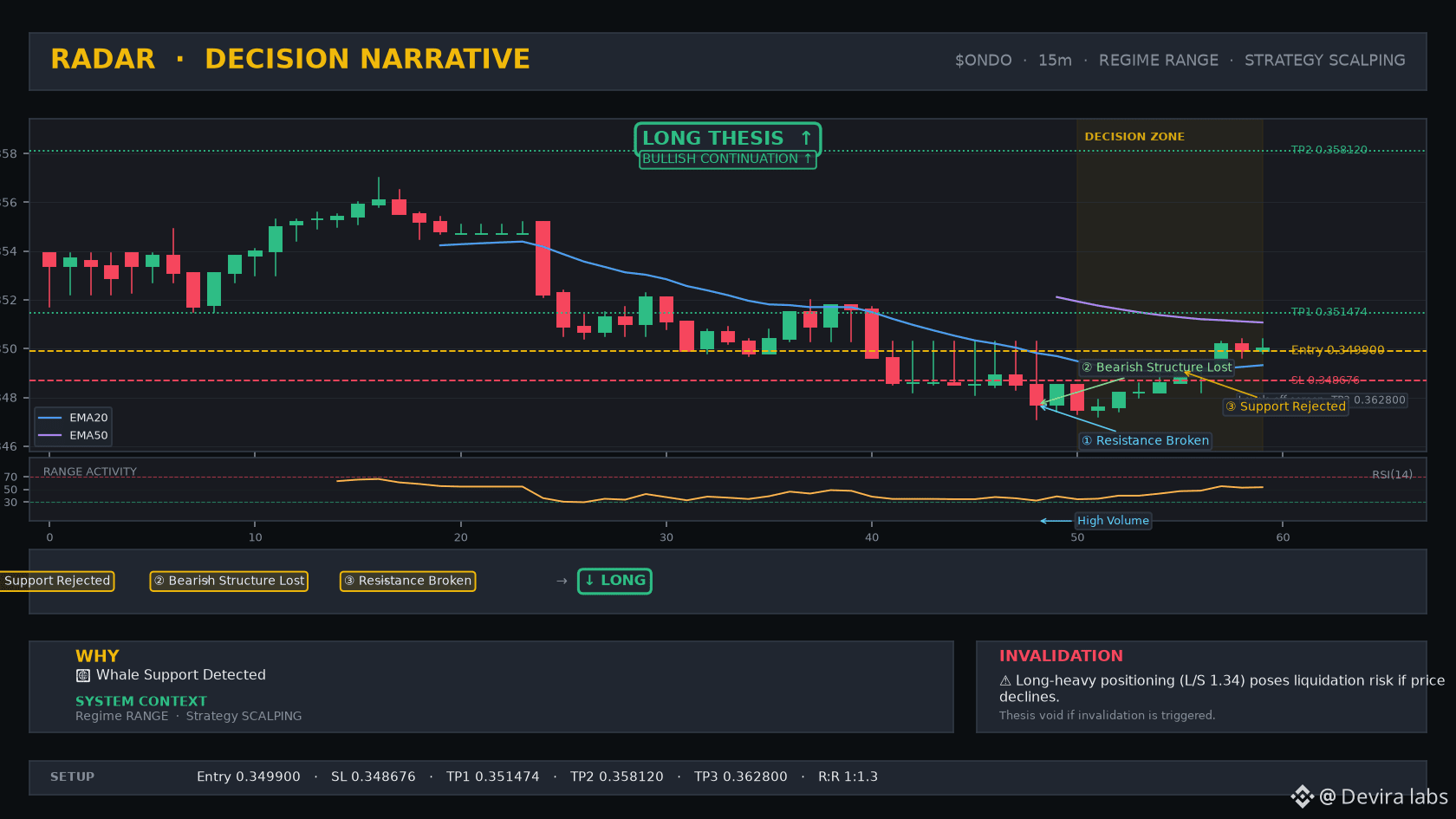Click the R:R 1:1.3 value
1456x819 pixels.
848,777
